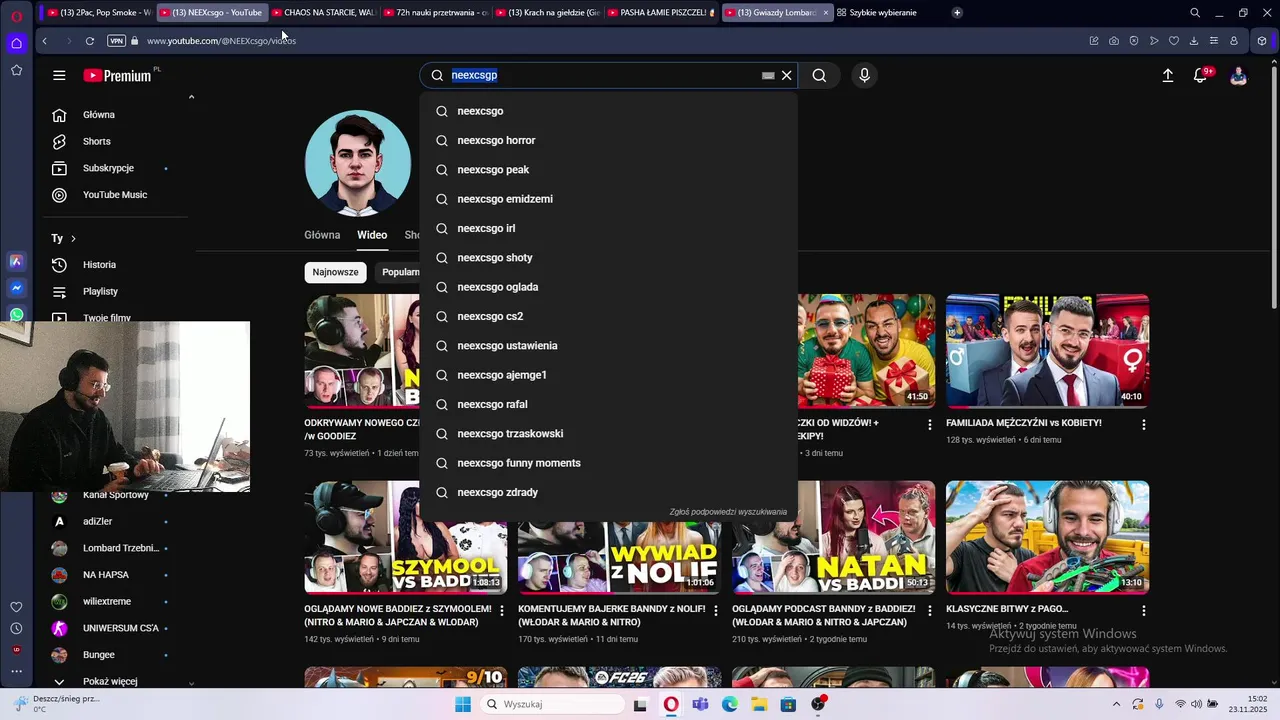1280x720 pixels.
Task: Open Opera snapshot camera icon
Action: (1114, 41)
